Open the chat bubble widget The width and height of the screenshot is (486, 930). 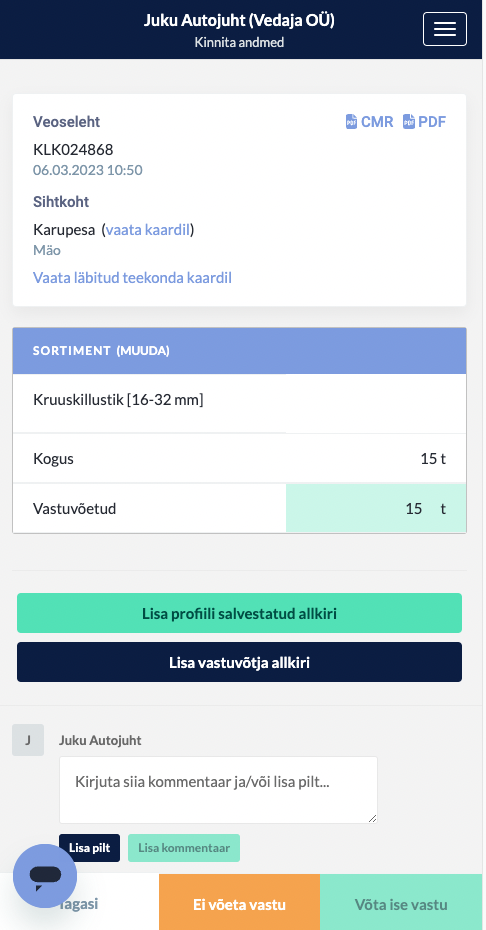[45, 875]
